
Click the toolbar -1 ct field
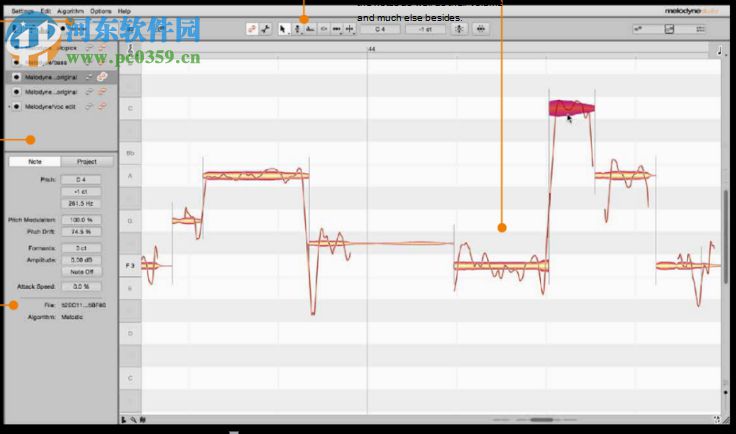tap(425, 29)
